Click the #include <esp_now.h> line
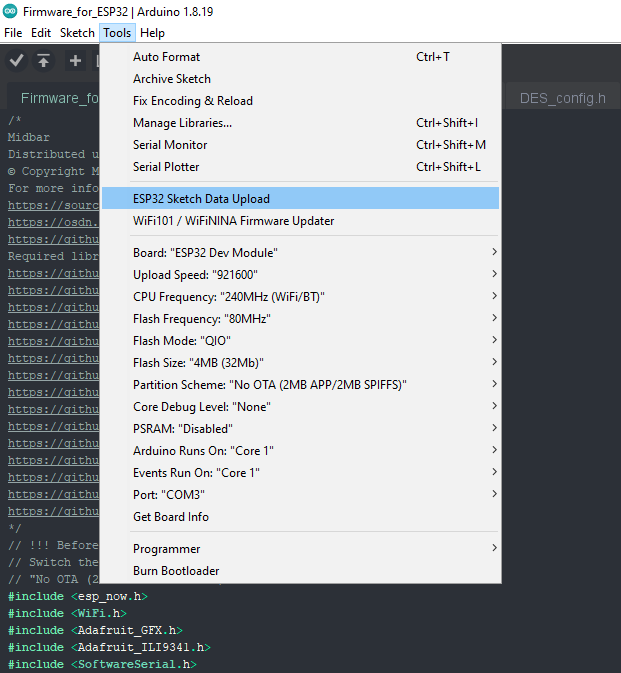 [78, 596]
